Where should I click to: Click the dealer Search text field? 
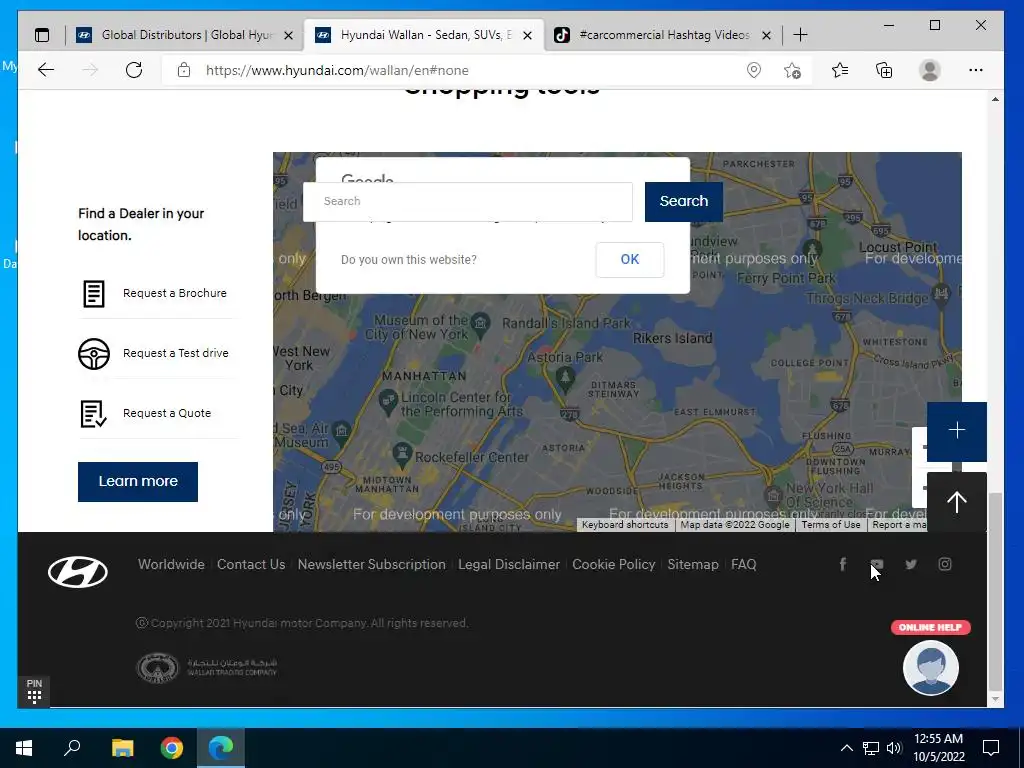coord(468,202)
